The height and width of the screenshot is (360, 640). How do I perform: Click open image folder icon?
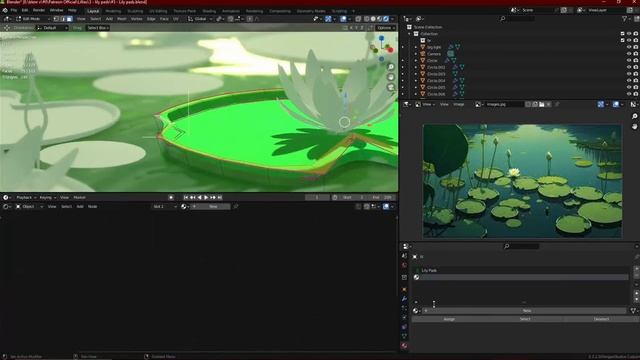[542, 104]
